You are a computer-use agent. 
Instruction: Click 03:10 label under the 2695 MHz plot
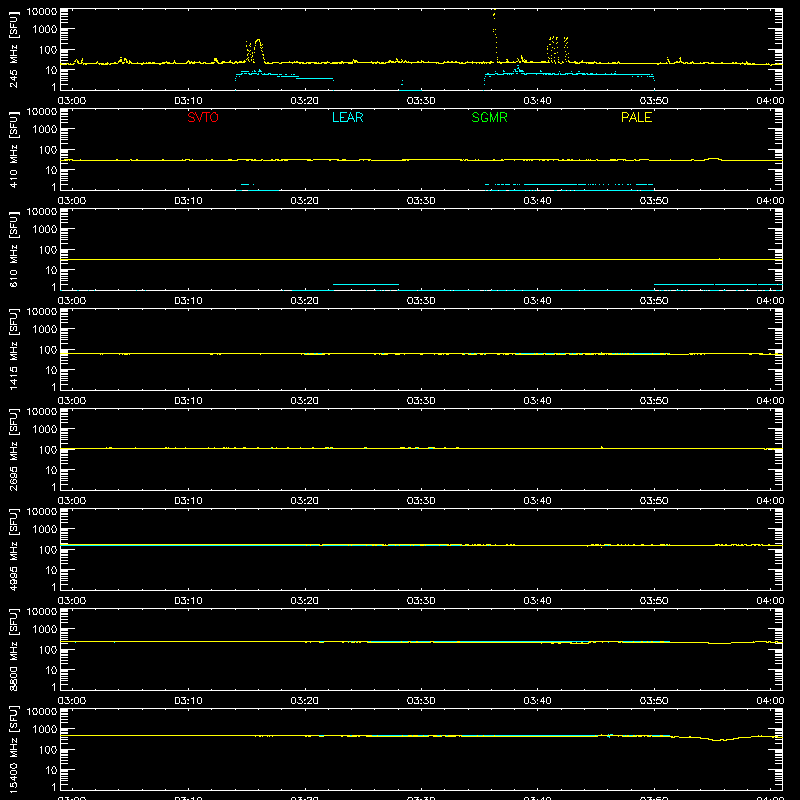click(x=188, y=501)
